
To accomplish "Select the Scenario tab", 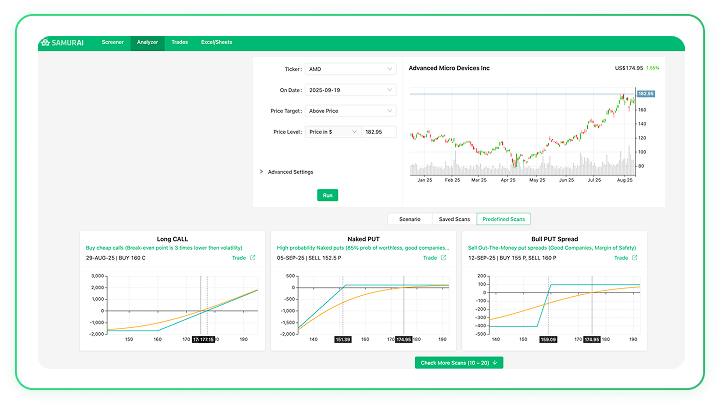I will [409, 218].
